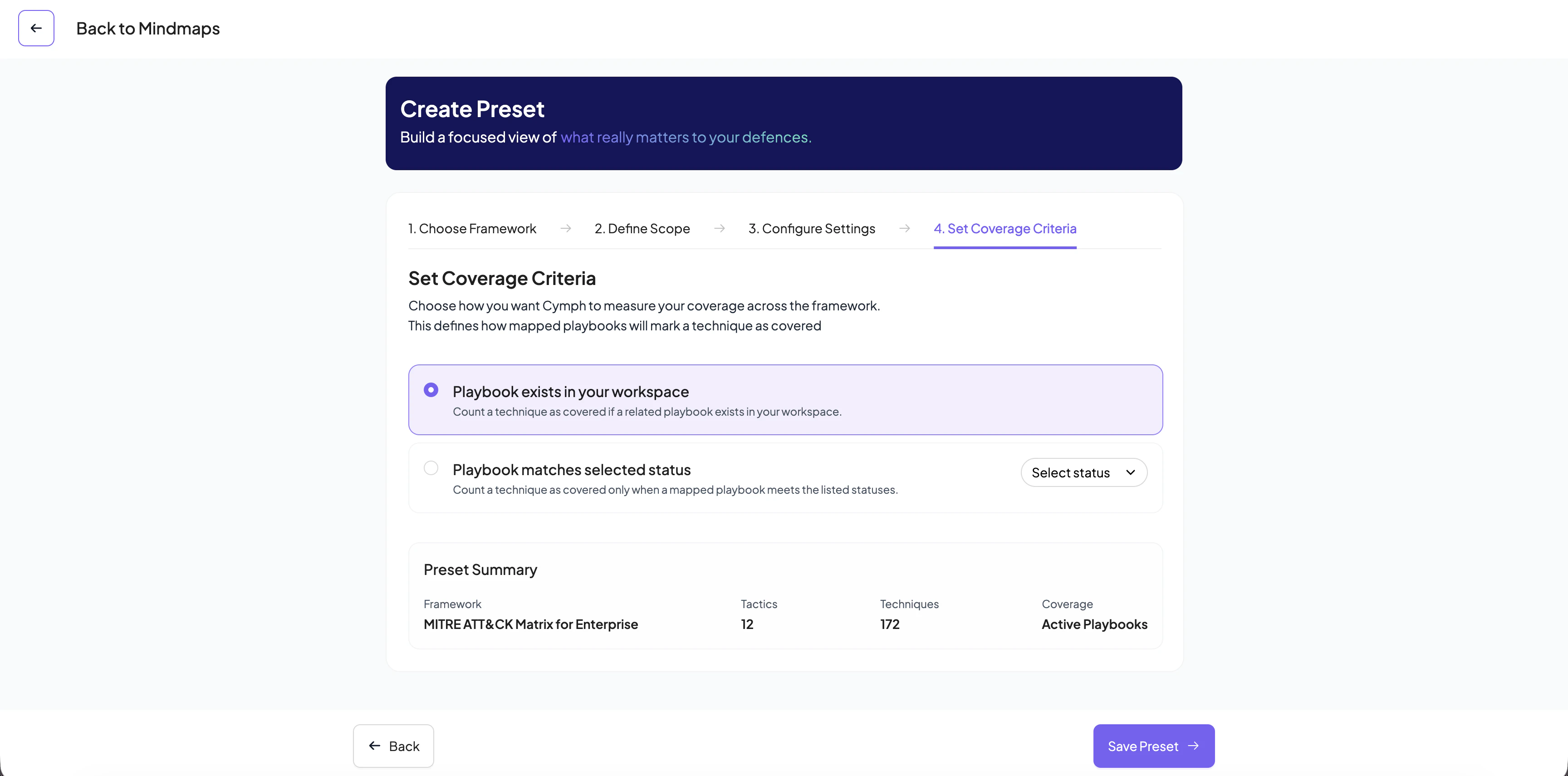The height and width of the screenshot is (776, 1568).
Task: Go to the 2. Define Scope step
Action: tap(642, 228)
